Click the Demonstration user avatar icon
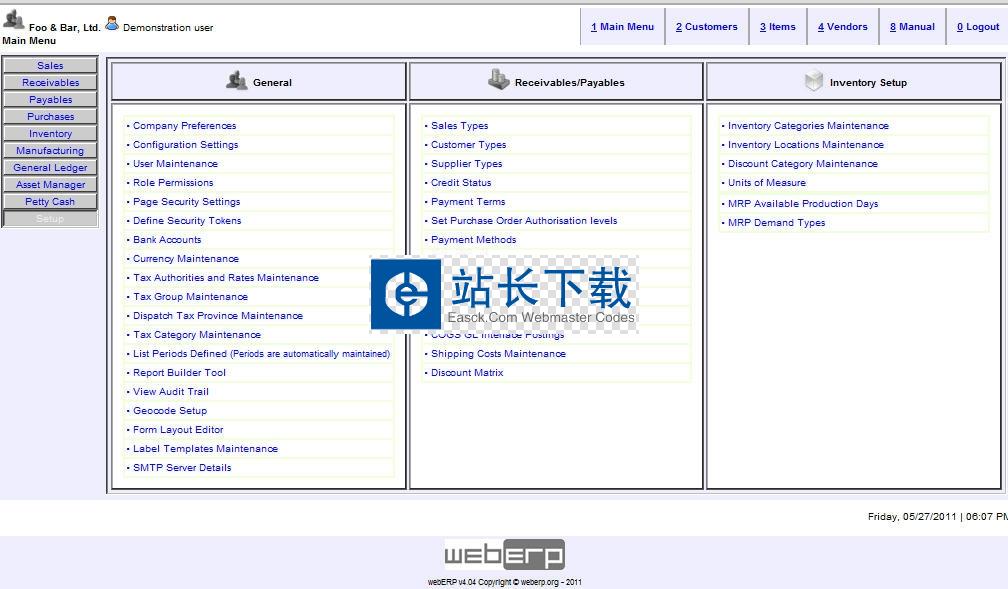This screenshot has width=1008, height=589. point(112,24)
